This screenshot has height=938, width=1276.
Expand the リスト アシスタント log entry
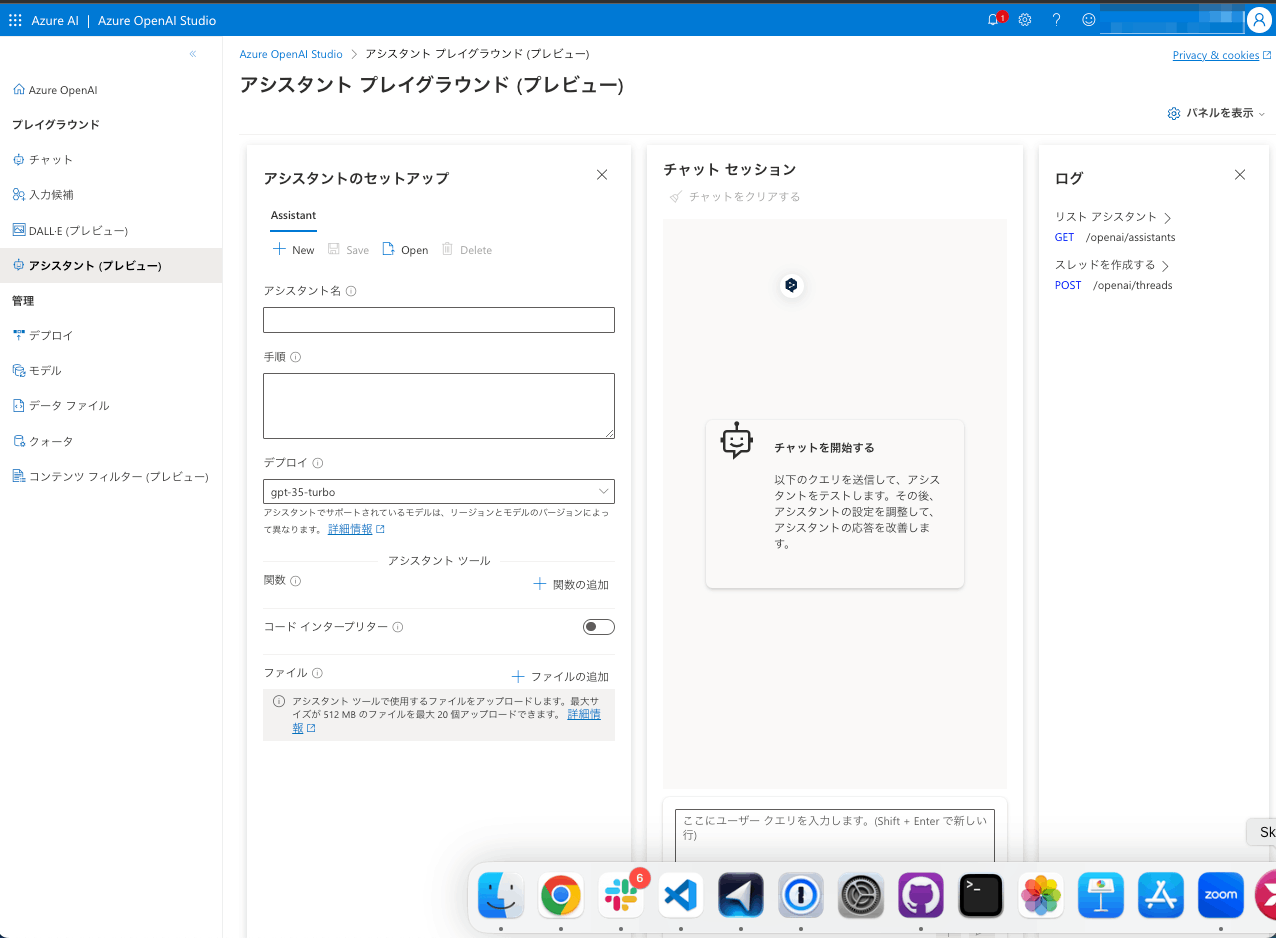(x=1113, y=217)
